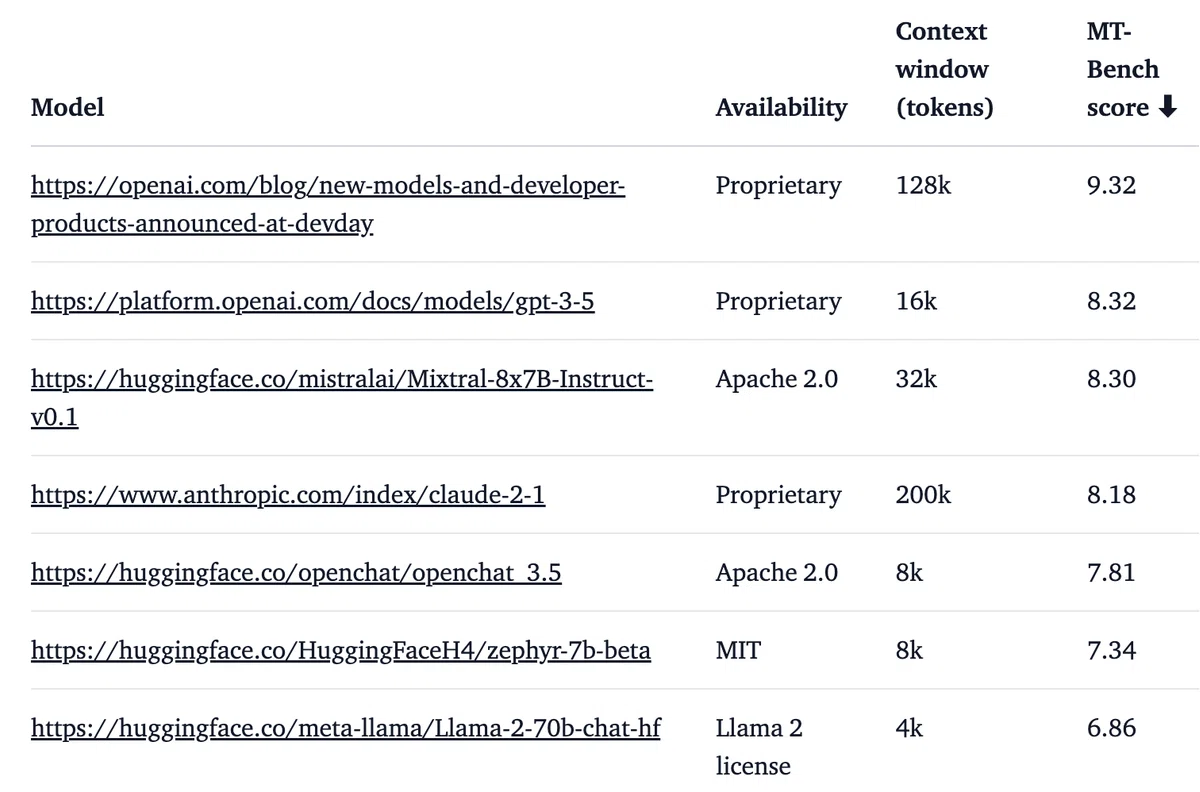Select the 200k context window cell
Image resolution: width=1200 pixels, height=792 pixels.
coord(924,494)
